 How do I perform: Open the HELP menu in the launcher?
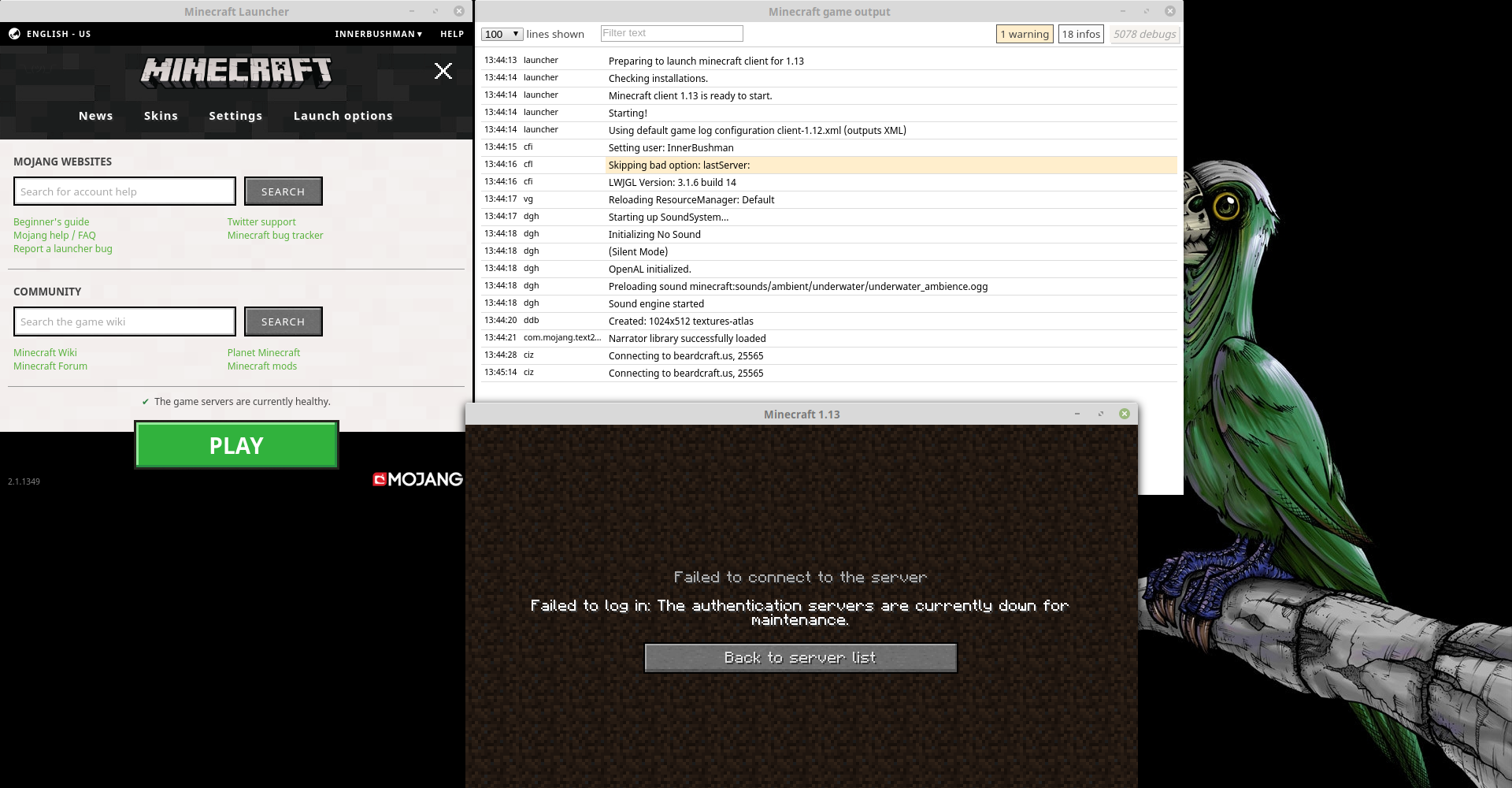(452, 34)
